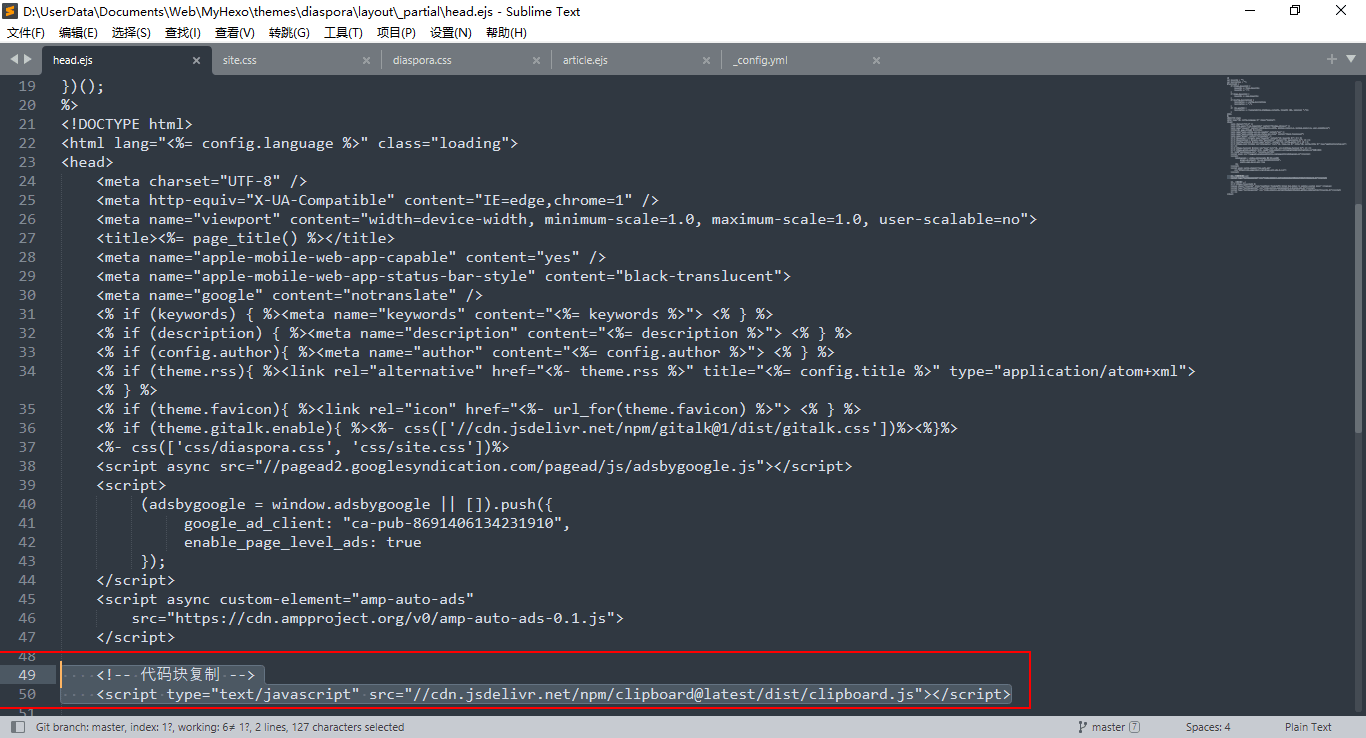Click the Git branch status text
Image resolution: width=1366 pixels, height=738 pixels.
tap(220, 727)
